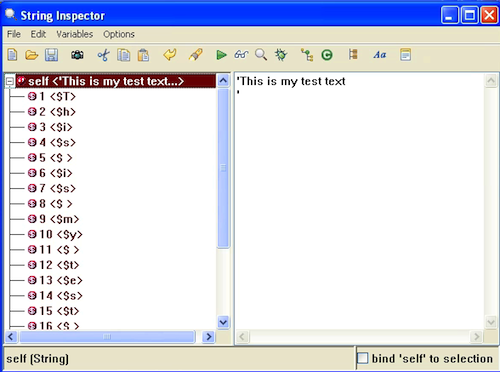
Task: Click the String Inspector title bar icon
Action: tap(11, 15)
